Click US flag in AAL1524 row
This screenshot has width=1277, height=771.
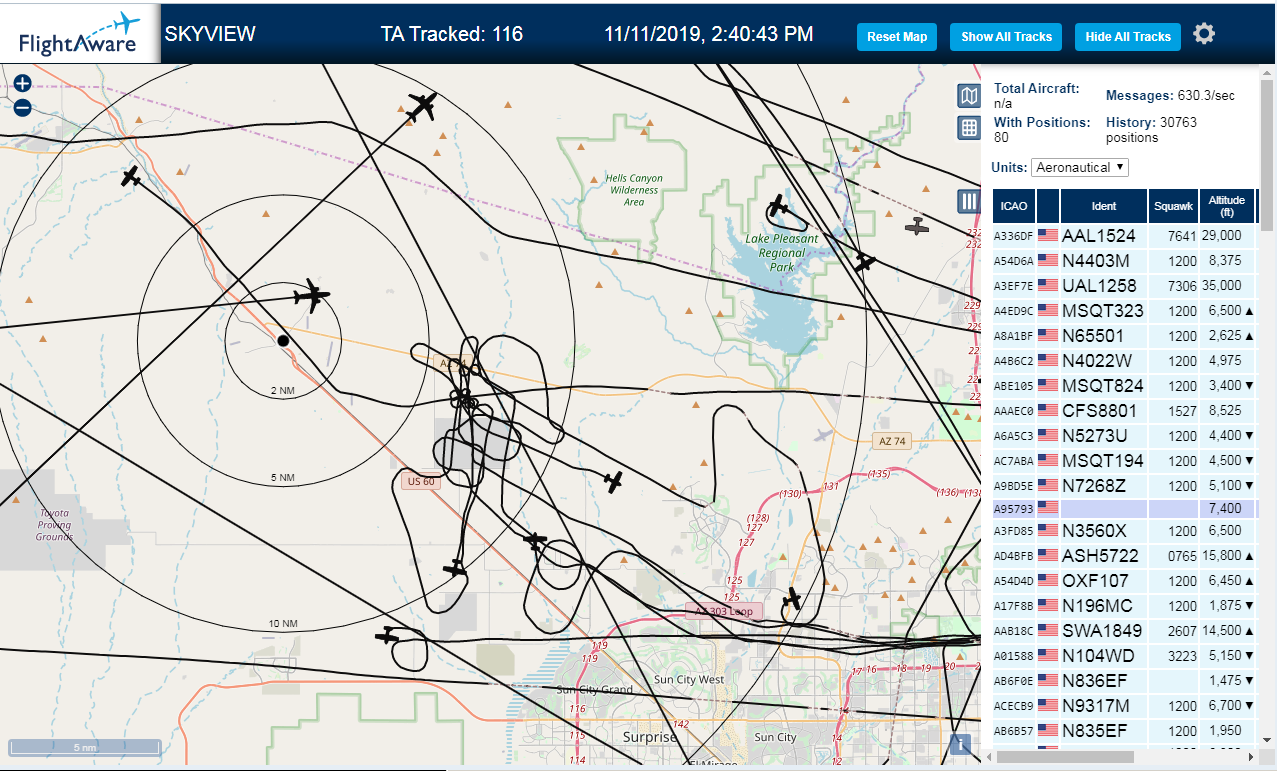(1048, 236)
